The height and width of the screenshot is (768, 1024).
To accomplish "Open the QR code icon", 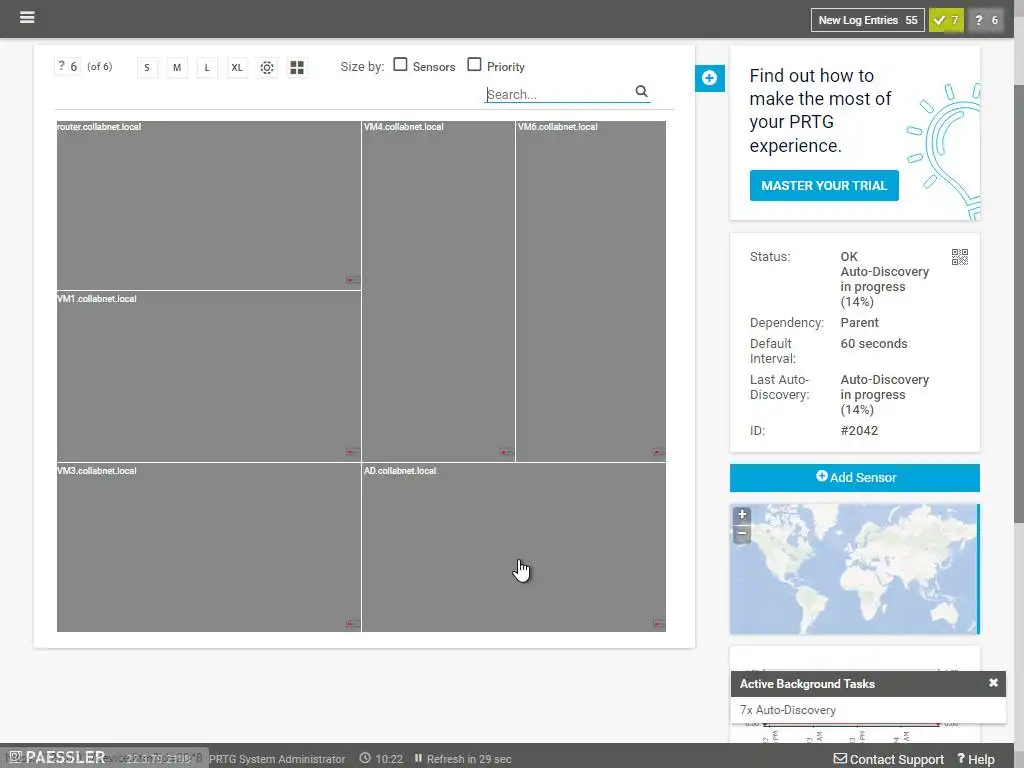I will click(959, 257).
